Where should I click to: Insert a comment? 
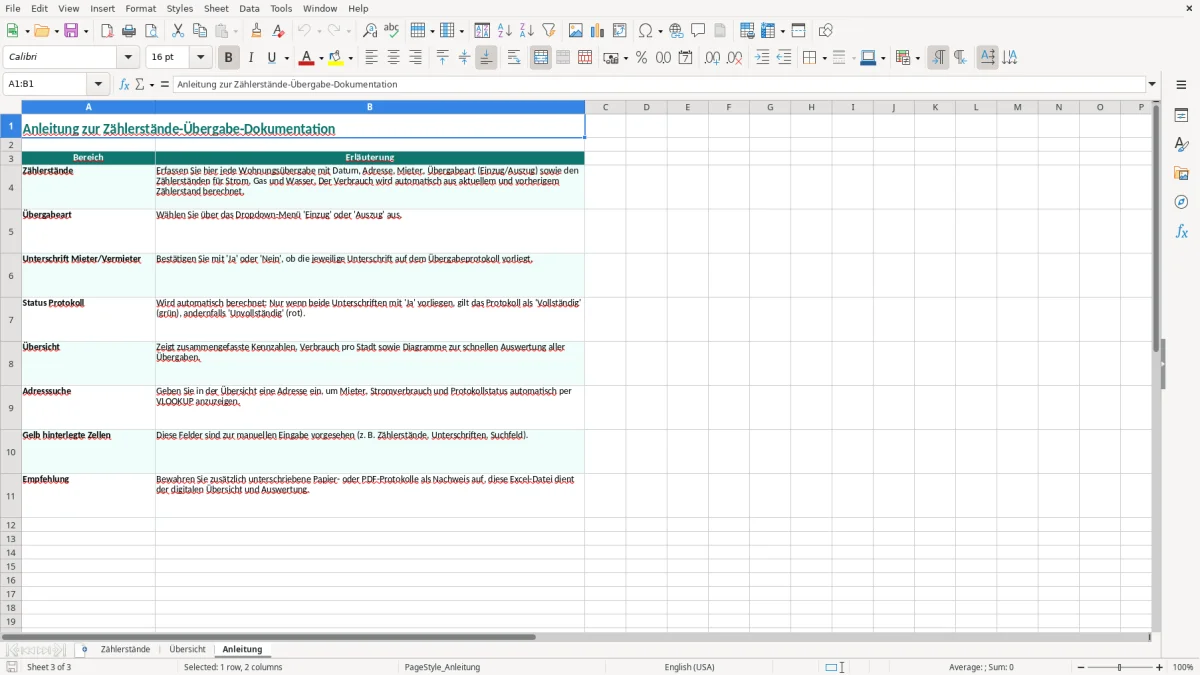pos(698,31)
